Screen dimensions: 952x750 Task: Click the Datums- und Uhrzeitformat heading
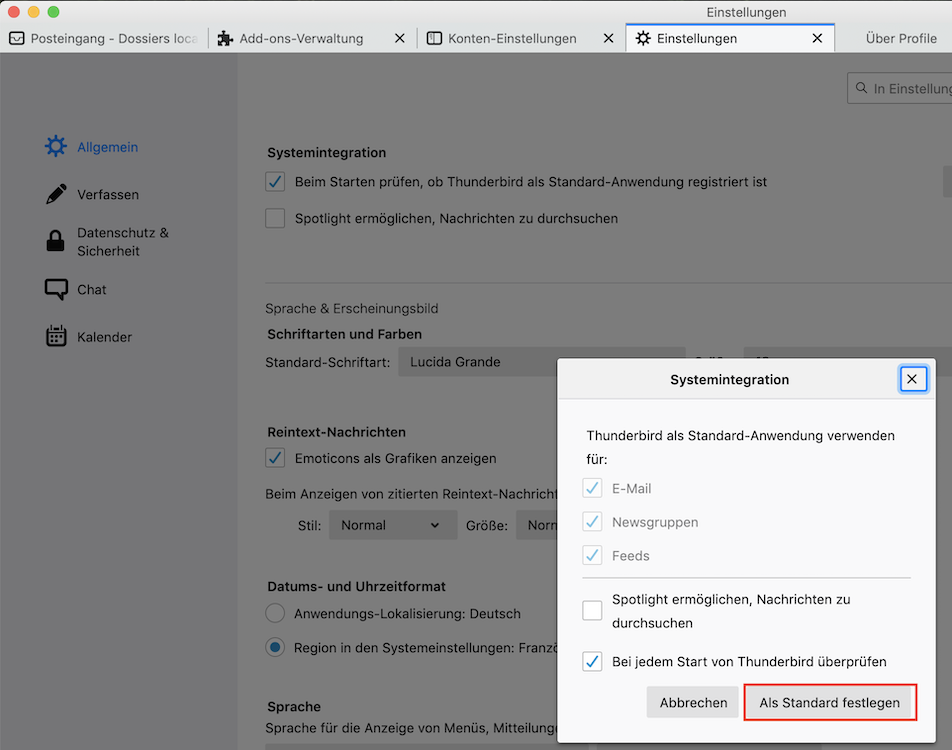pos(356,587)
